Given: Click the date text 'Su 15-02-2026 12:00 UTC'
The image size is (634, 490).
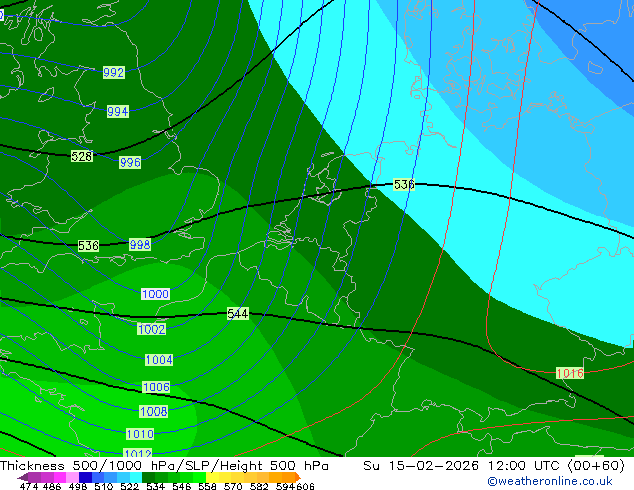Looking at the screenshot, I should [464, 466].
